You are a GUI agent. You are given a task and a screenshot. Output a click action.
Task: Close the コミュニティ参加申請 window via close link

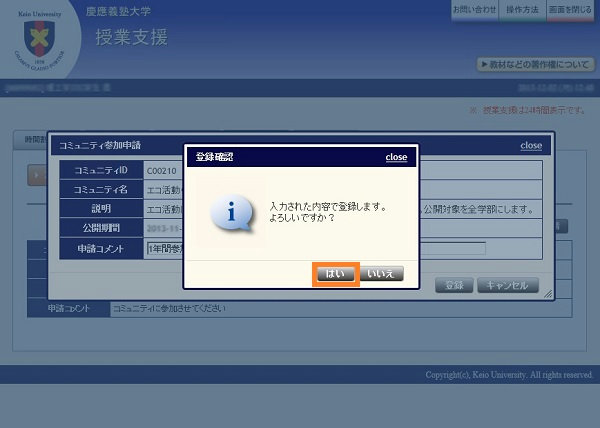531,146
